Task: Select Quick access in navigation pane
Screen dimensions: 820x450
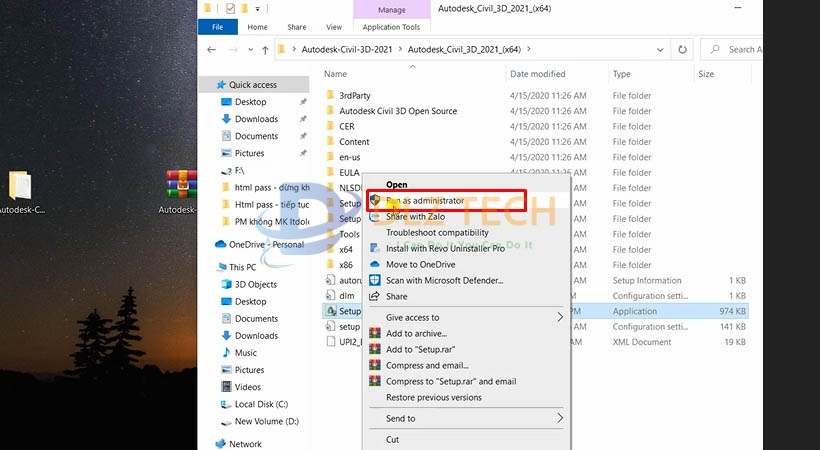Action: (x=253, y=84)
